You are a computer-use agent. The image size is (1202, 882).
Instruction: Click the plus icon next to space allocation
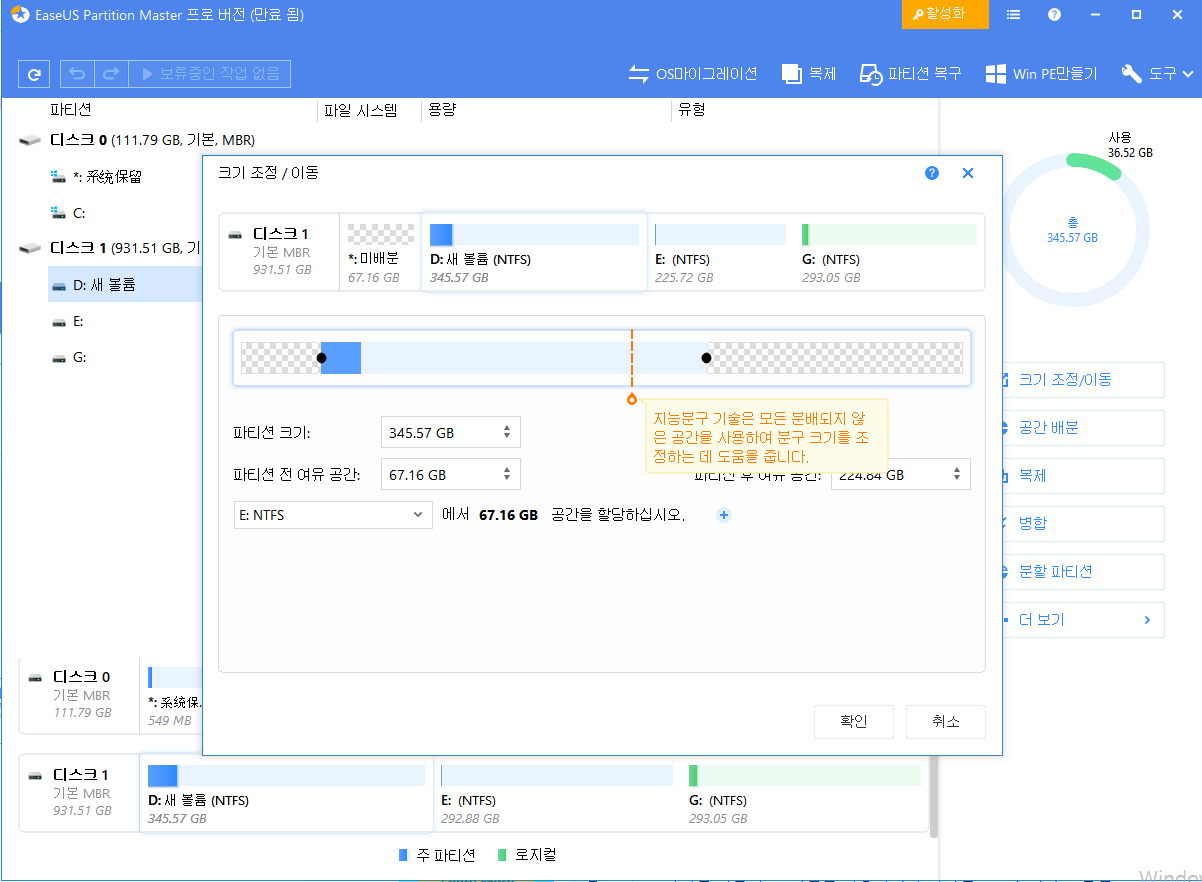[723, 515]
